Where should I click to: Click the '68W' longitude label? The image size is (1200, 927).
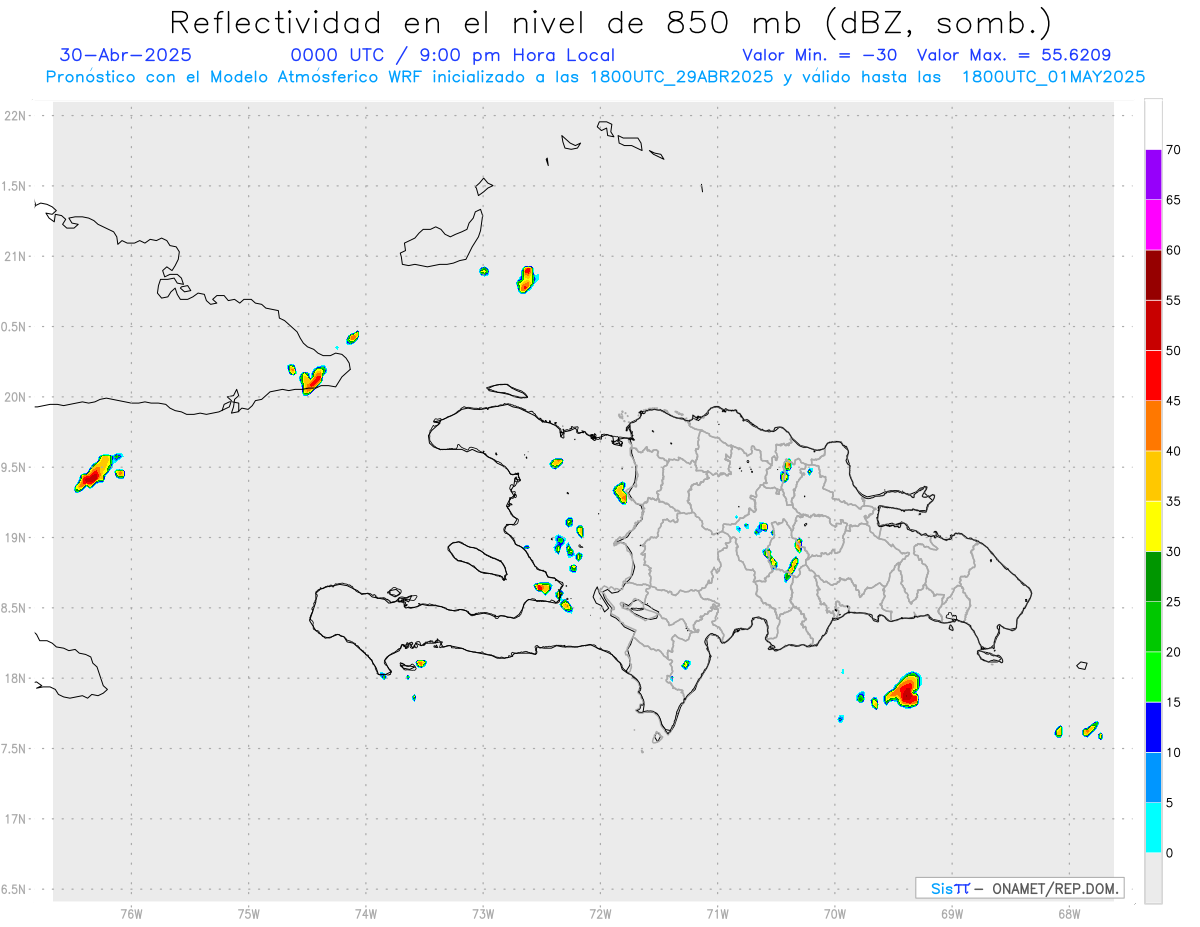[1069, 913]
